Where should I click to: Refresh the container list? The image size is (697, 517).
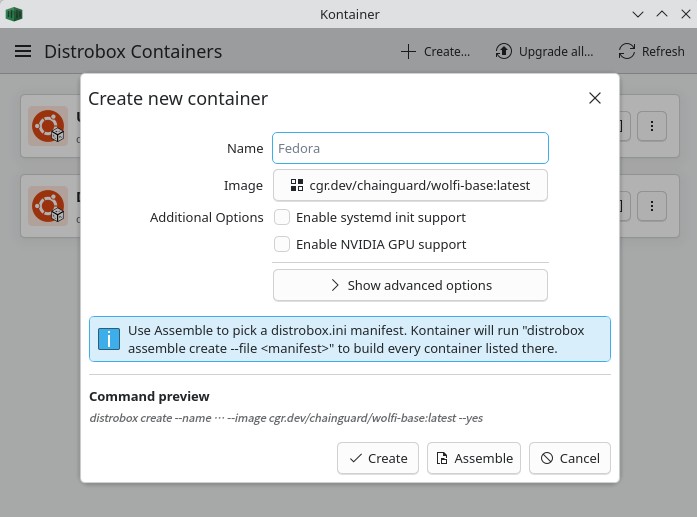651,52
